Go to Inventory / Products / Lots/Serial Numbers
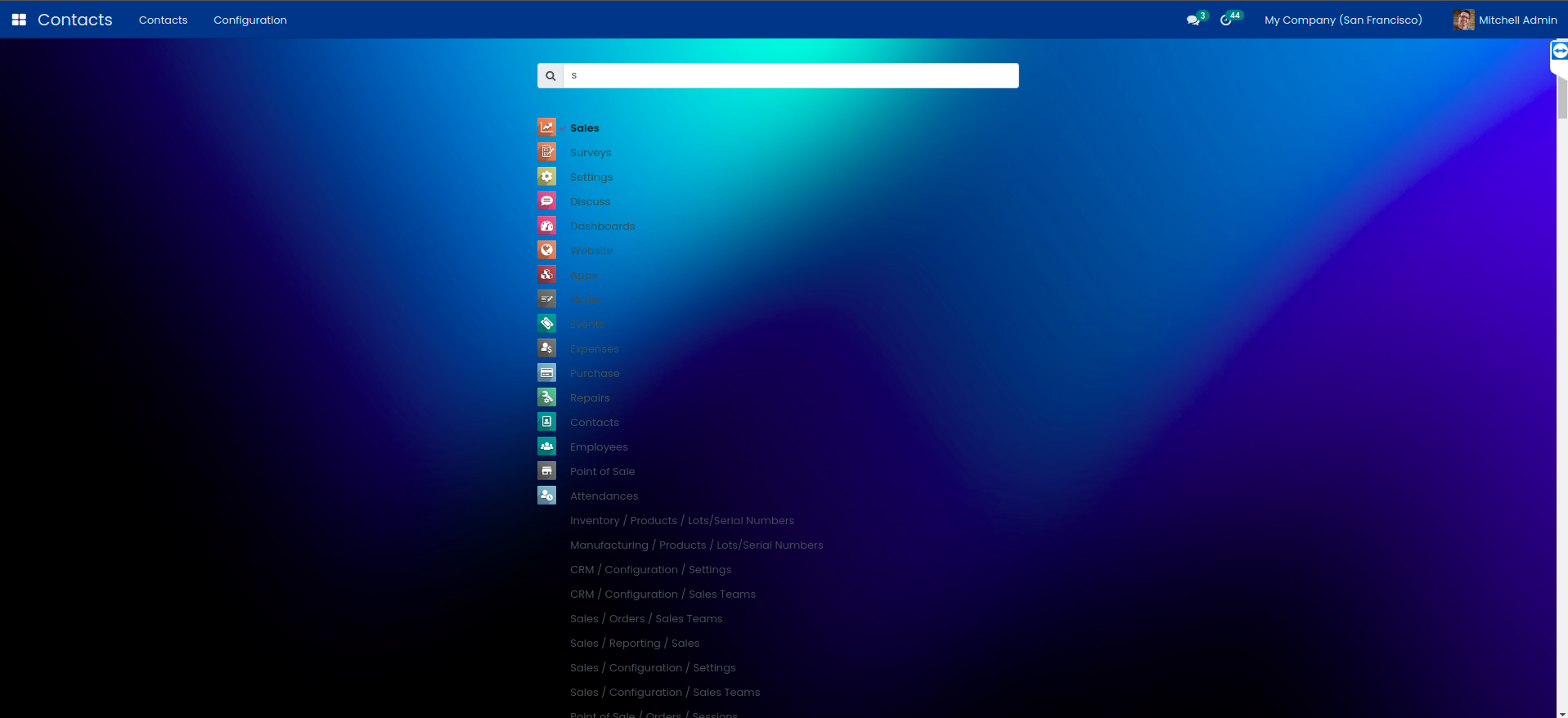Viewport: 1568px width, 718px height. 681,520
